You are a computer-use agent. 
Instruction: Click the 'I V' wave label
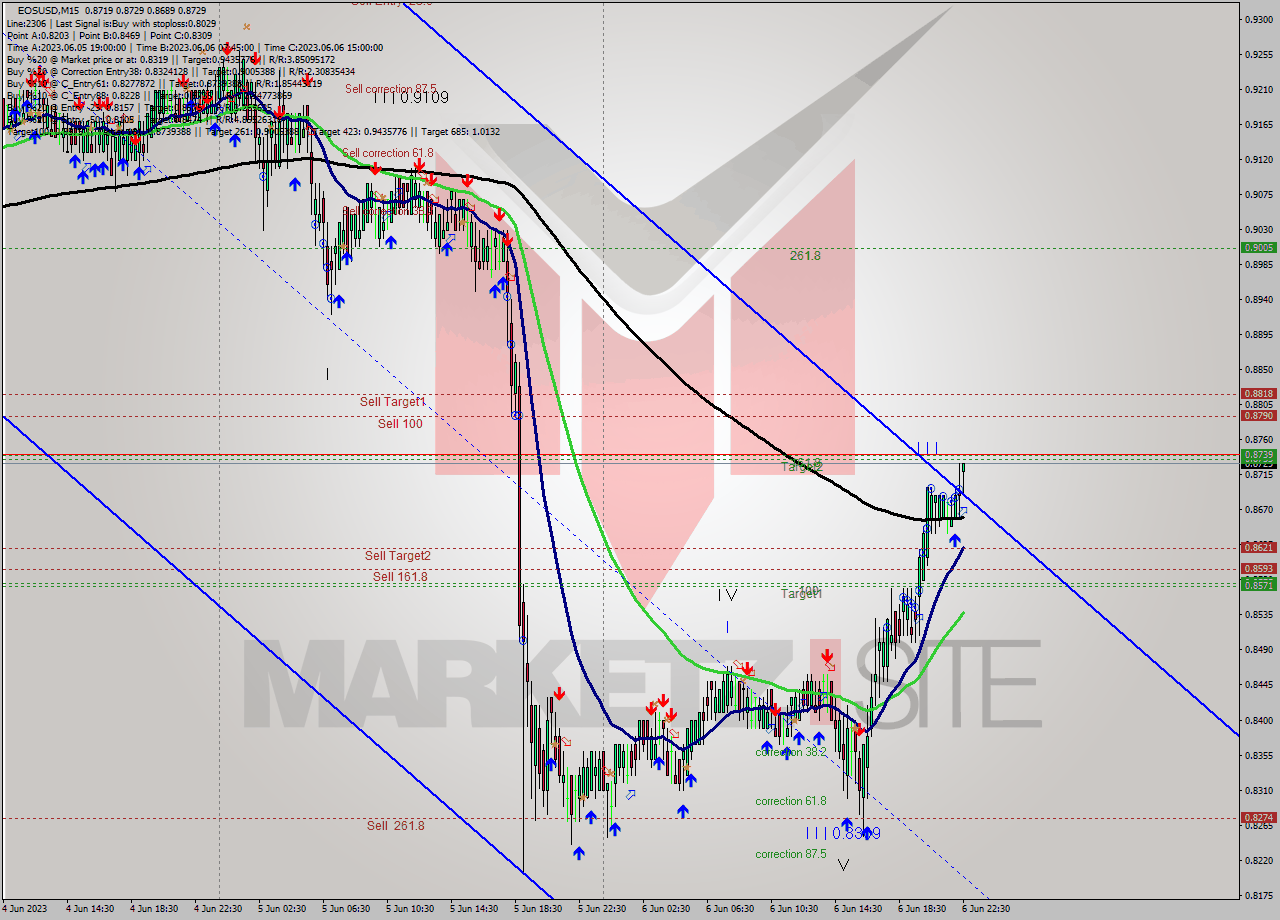(727, 595)
